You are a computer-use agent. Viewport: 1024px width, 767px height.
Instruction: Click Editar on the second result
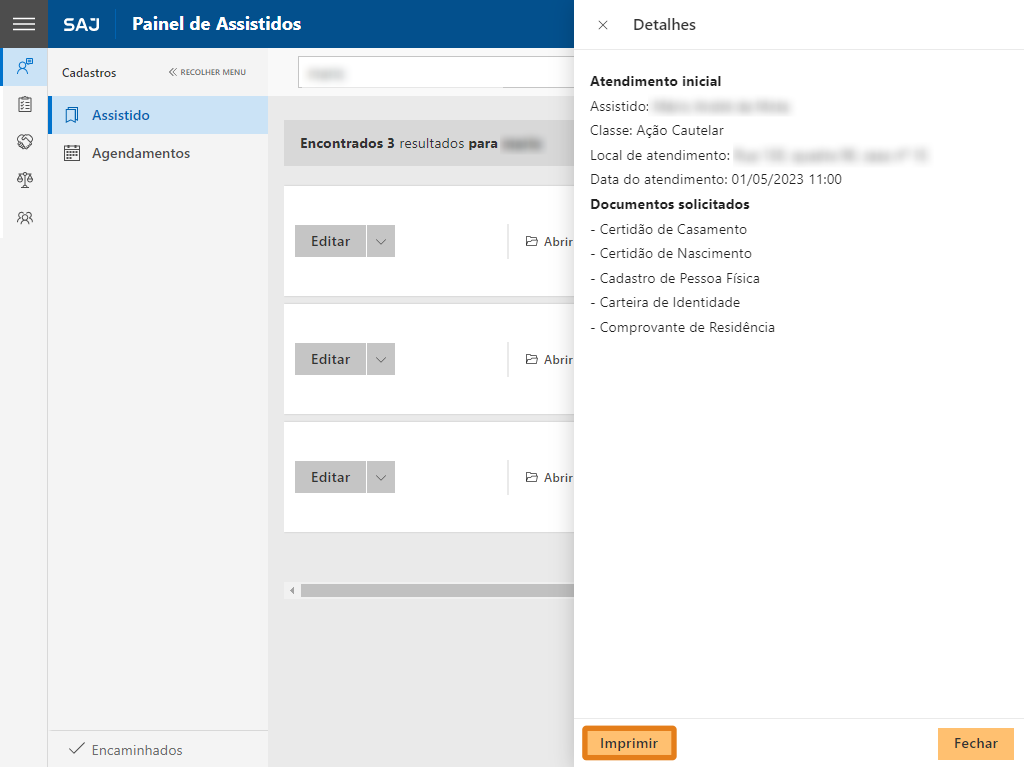[330, 359]
